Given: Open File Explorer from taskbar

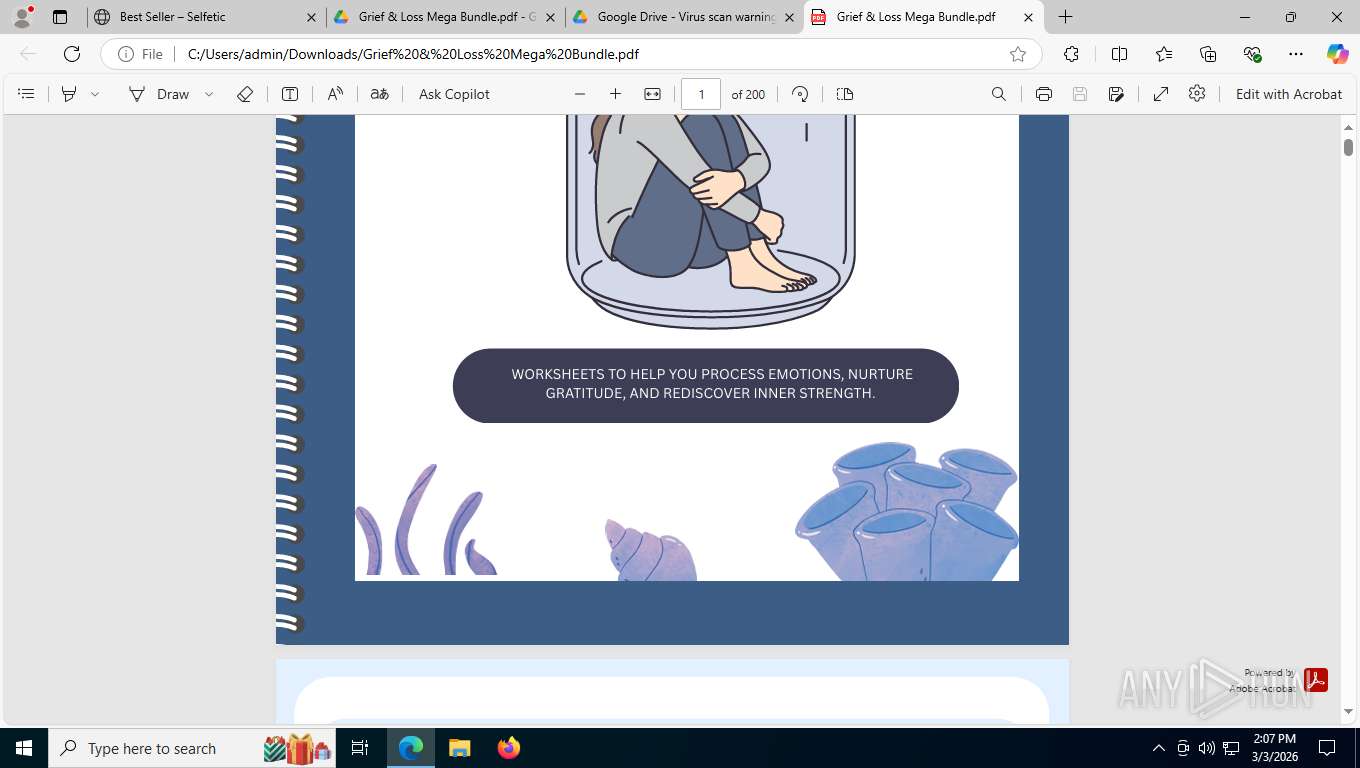Looking at the screenshot, I should 459,748.
